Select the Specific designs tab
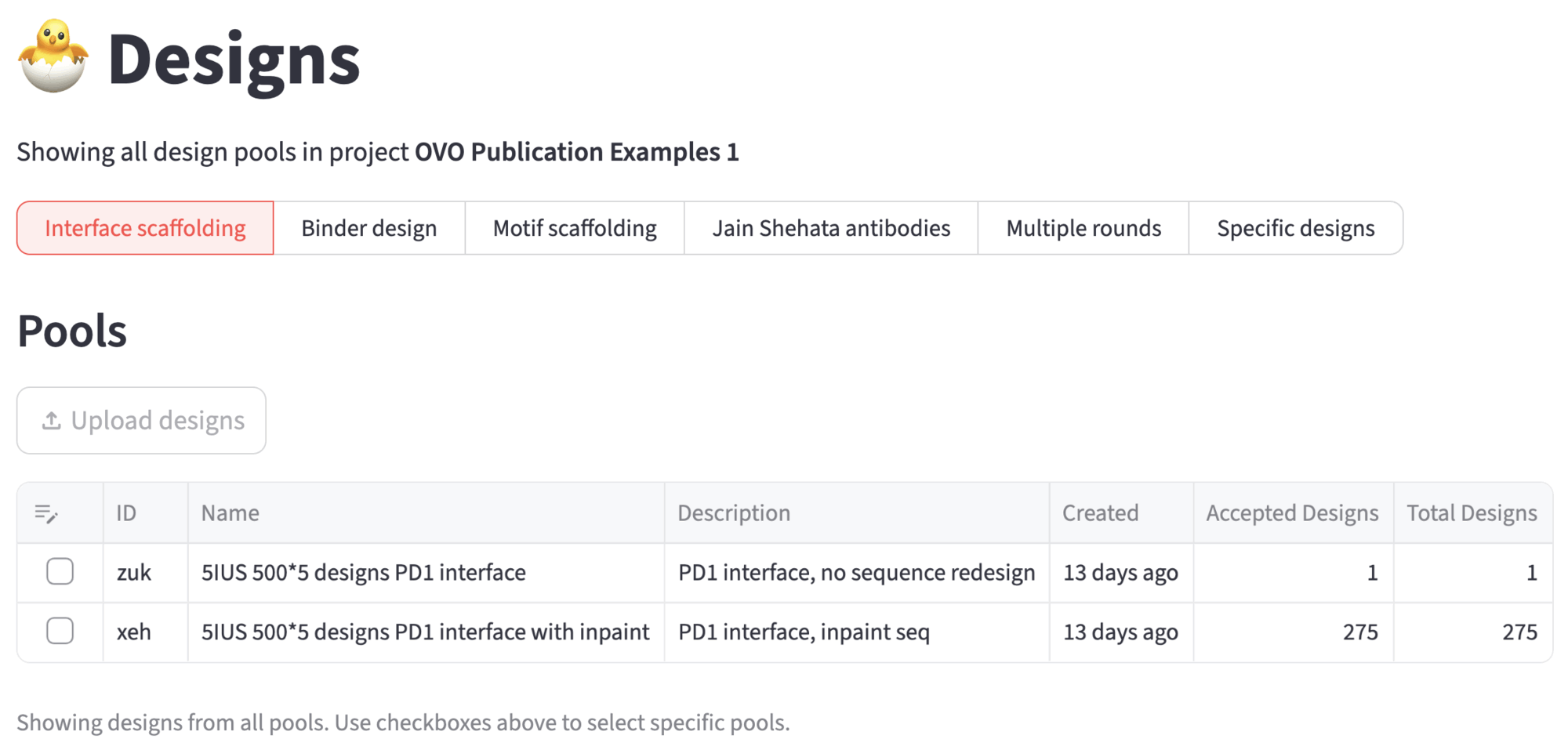Image resolution: width=1568 pixels, height=746 pixels. tap(1295, 228)
